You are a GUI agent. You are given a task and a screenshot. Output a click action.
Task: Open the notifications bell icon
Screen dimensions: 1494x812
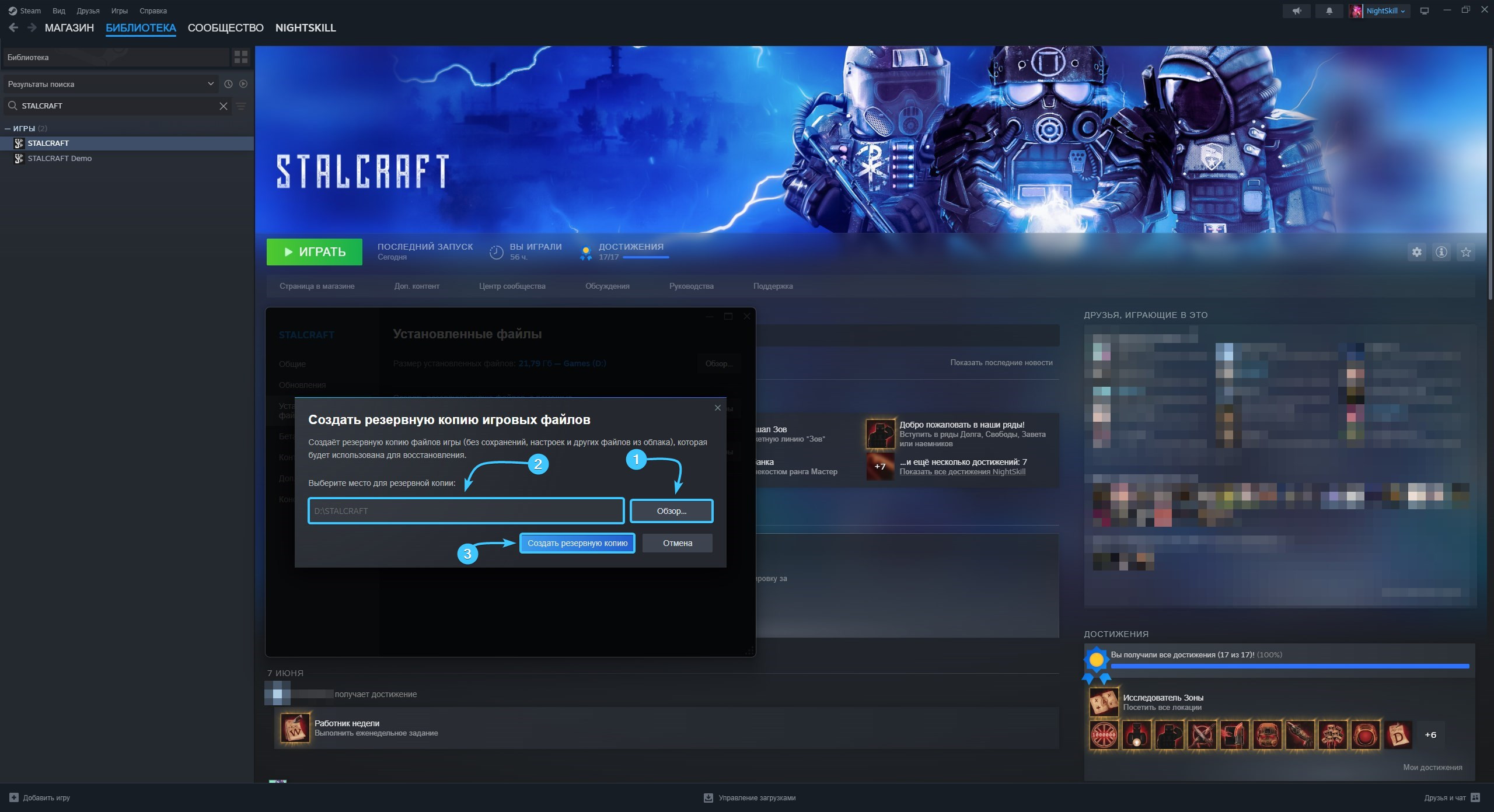pyautogui.click(x=1329, y=10)
